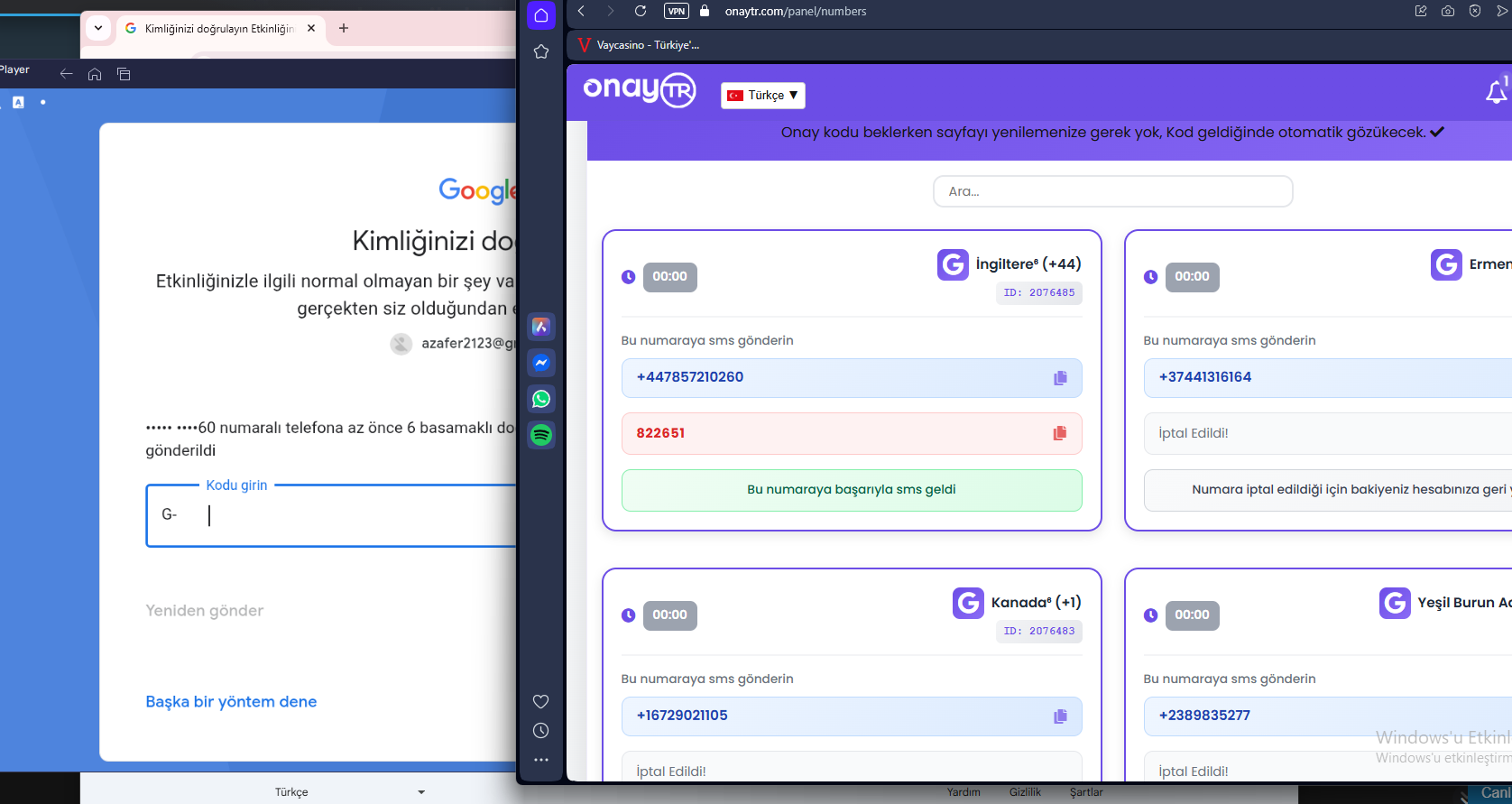
Task: Click Google icon on Ermenistan card
Action: [x=1446, y=264]
